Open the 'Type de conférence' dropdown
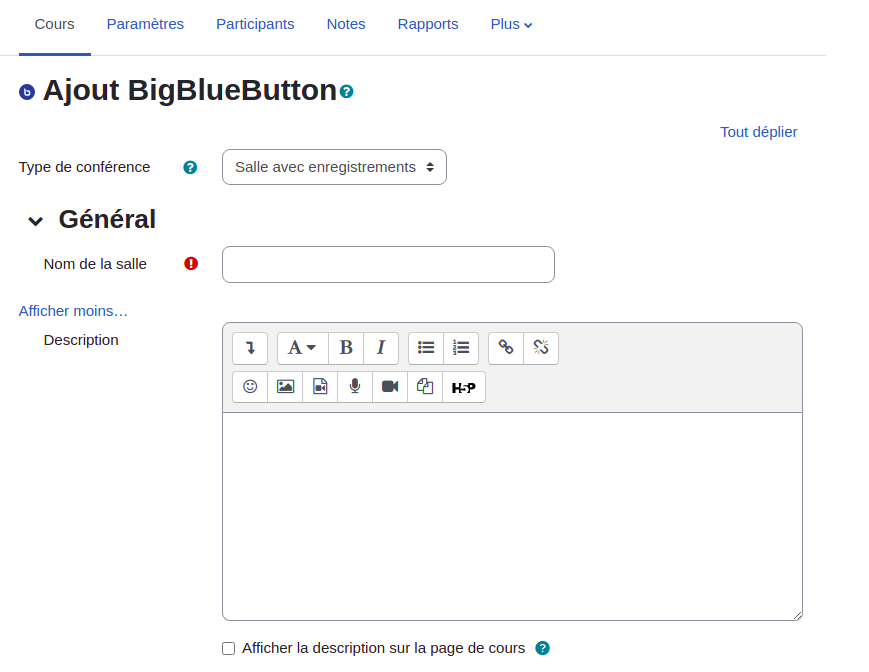 (334, 167)
